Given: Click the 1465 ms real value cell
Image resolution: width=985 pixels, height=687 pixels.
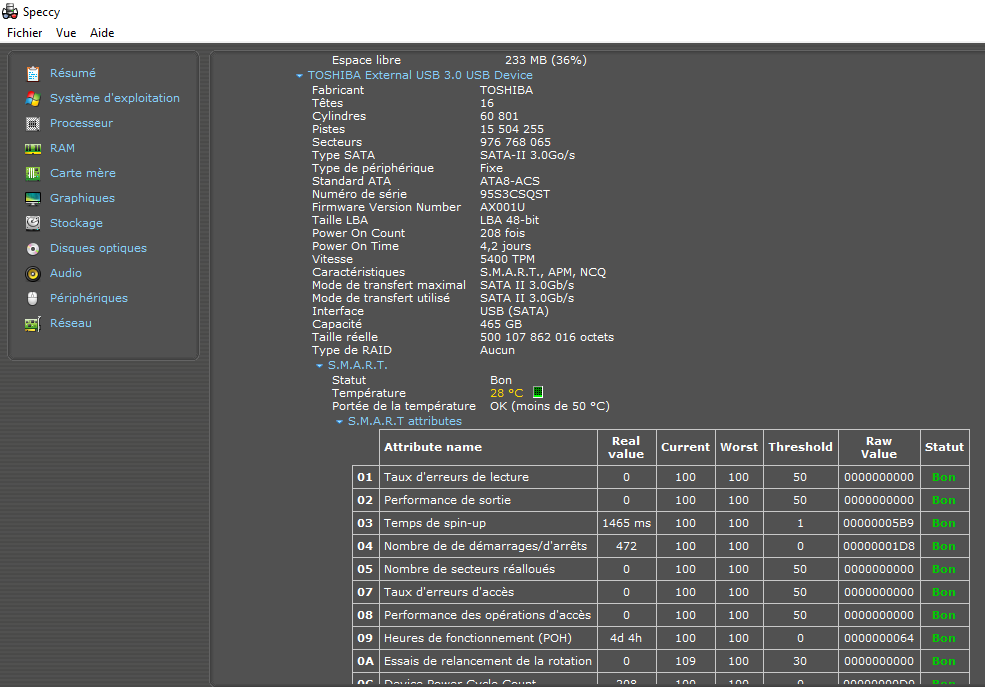Looking at the screenshot, I should 626,523.
